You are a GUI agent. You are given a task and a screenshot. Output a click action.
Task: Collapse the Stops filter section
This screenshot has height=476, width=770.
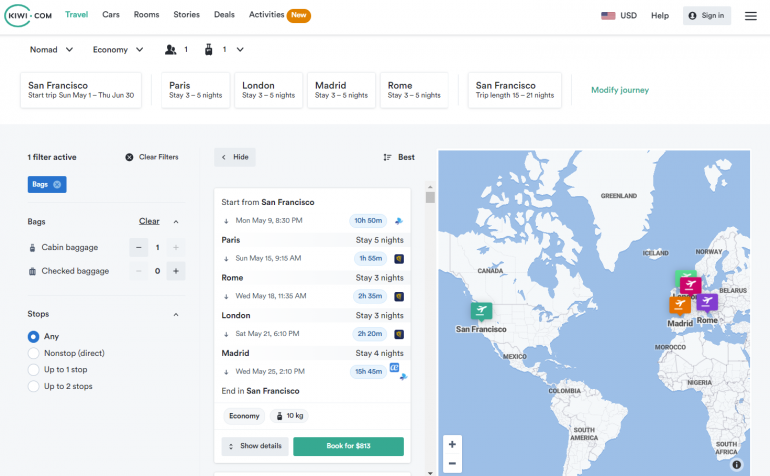tap(176, 314)
